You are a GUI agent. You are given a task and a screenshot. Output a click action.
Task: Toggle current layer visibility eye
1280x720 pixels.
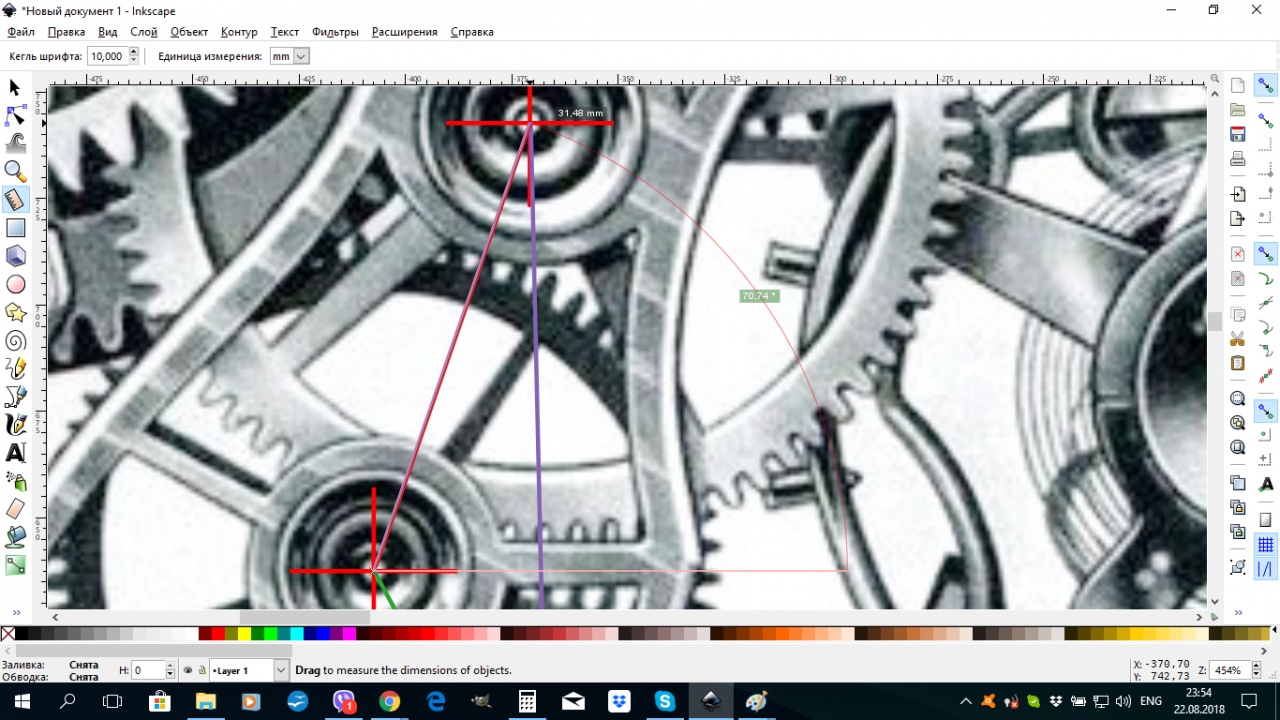187,670
